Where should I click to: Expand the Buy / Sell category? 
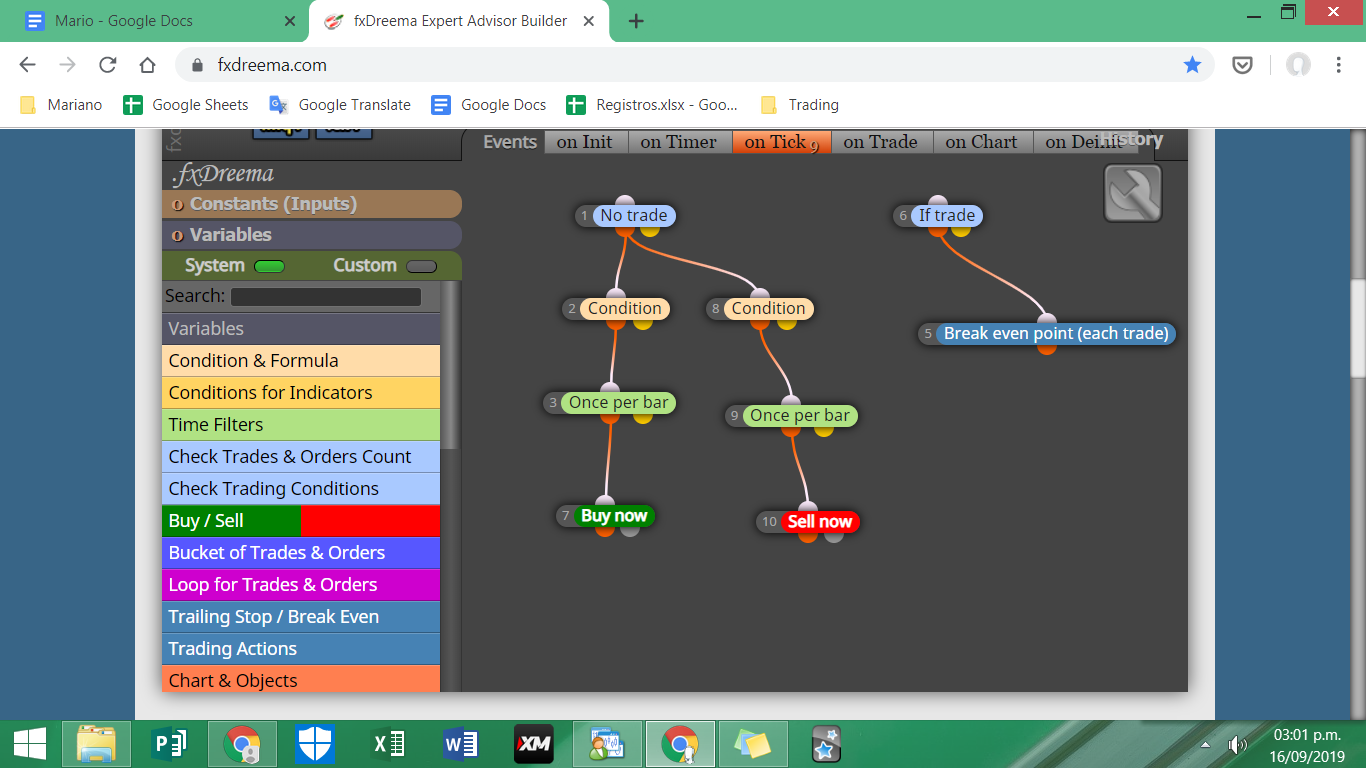pos(301,521)
